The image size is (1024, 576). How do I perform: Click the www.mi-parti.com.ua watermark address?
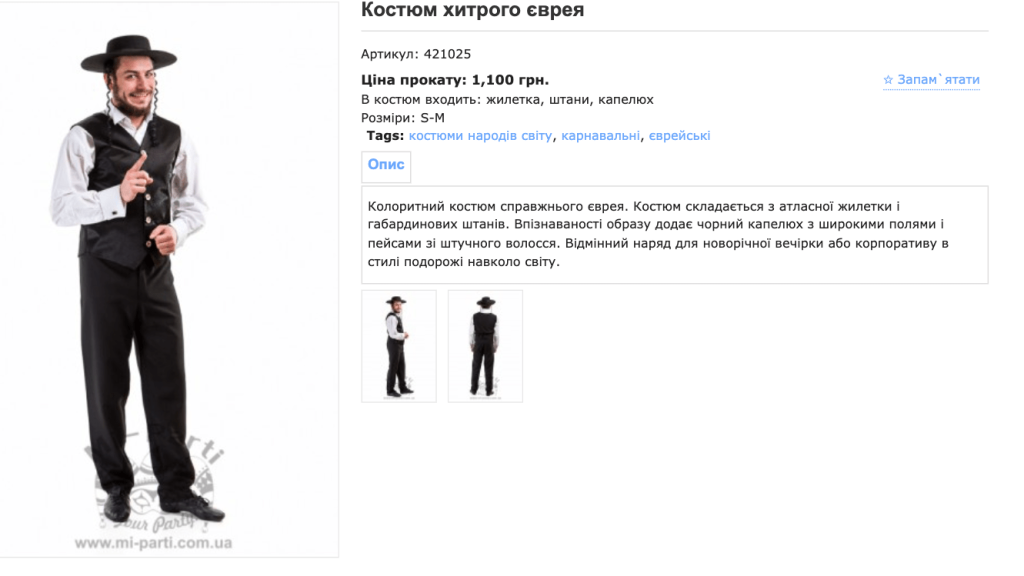[x=153, y=543]
